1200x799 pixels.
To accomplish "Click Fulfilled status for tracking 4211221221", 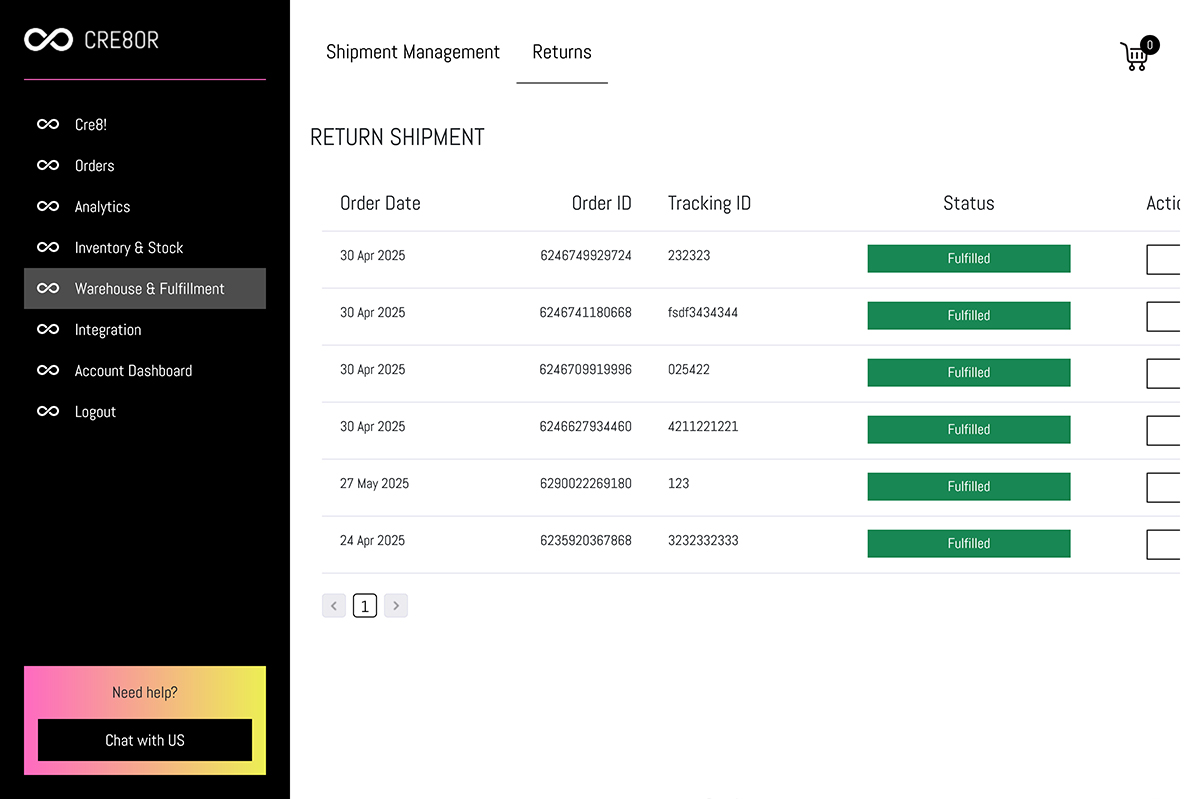I will click(969, 429).
